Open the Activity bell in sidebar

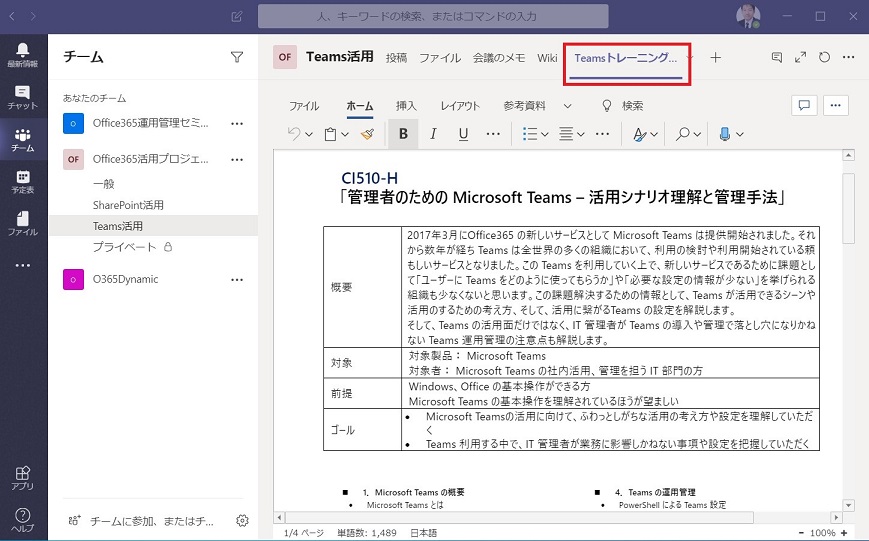[23, 54]
